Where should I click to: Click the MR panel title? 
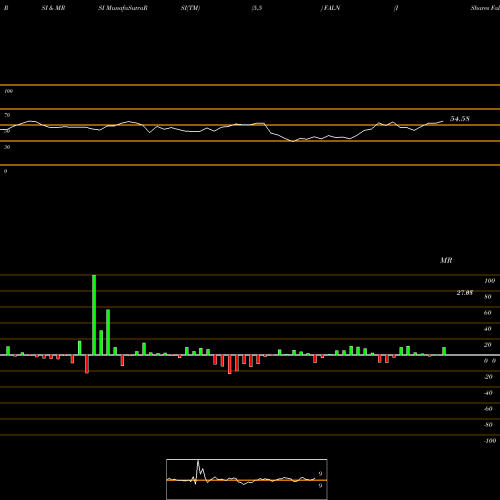(x=446, y=260)
